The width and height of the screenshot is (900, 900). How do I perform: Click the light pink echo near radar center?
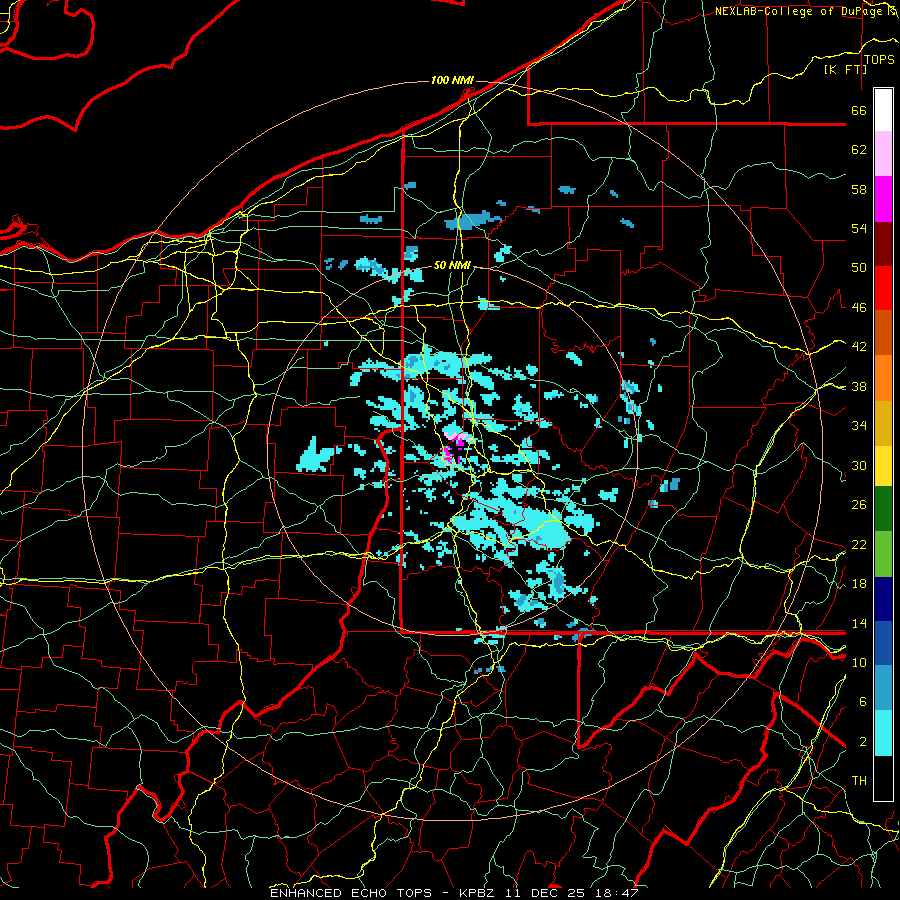[x=457, y=437]
